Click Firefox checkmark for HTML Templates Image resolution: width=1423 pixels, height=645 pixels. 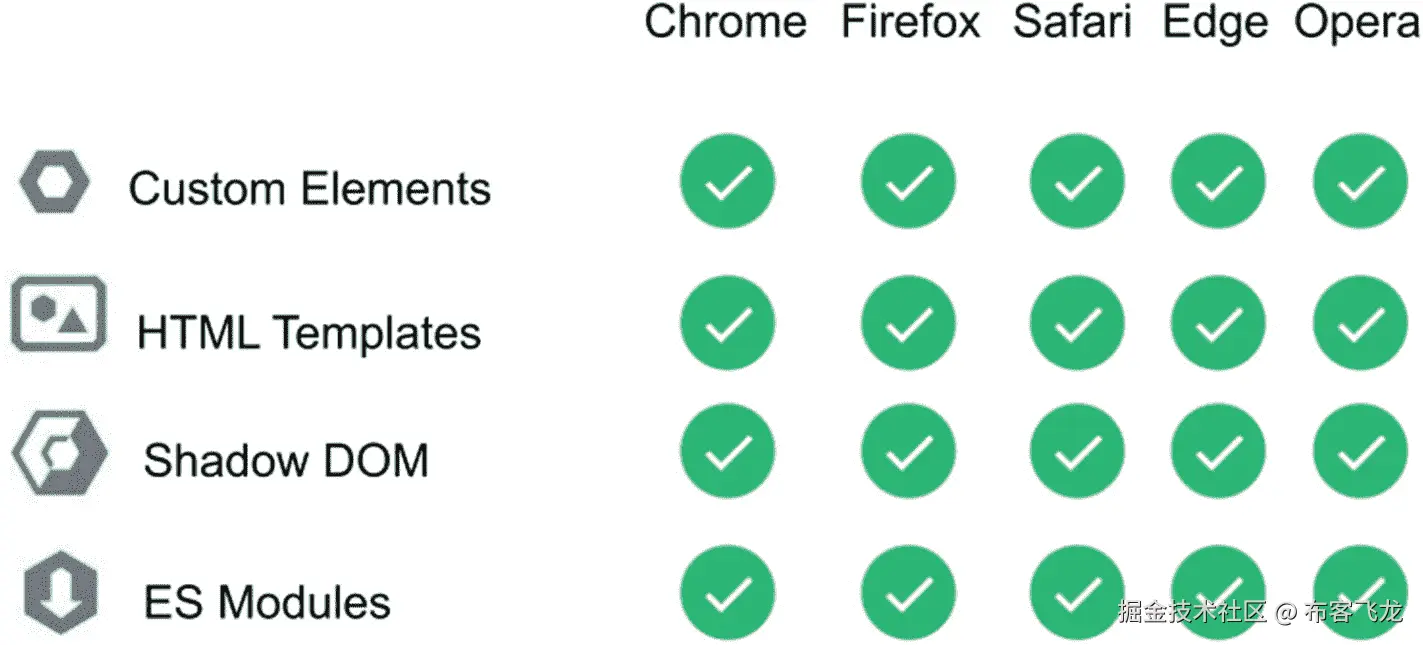908,323
